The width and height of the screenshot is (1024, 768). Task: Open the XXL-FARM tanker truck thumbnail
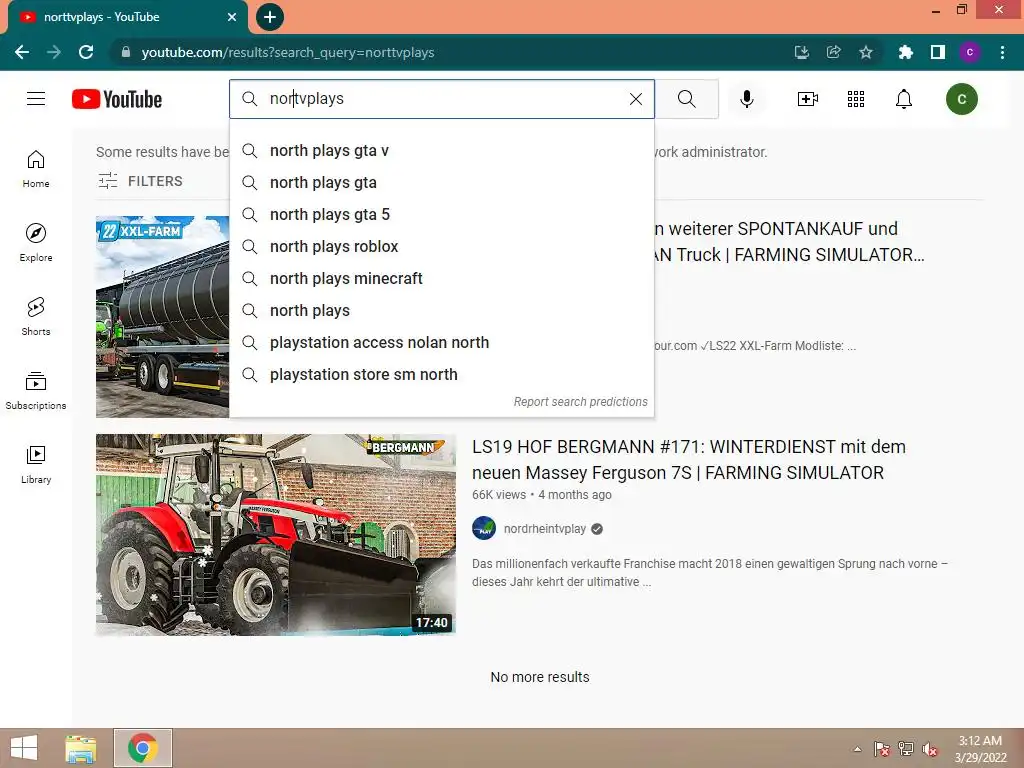pyautogui.click(x=163, y=317)
